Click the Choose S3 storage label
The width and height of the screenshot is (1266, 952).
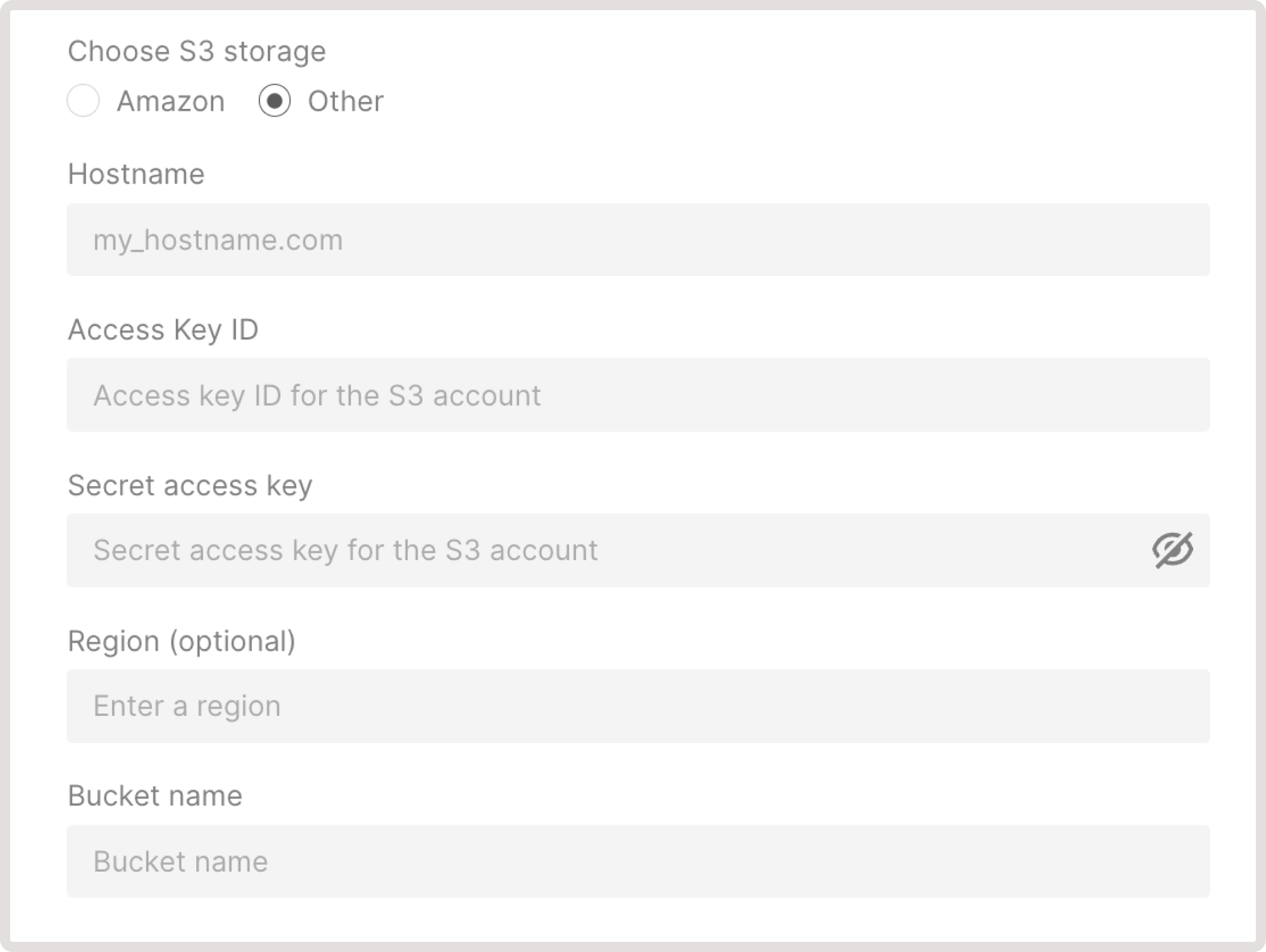tap(197, 51)
